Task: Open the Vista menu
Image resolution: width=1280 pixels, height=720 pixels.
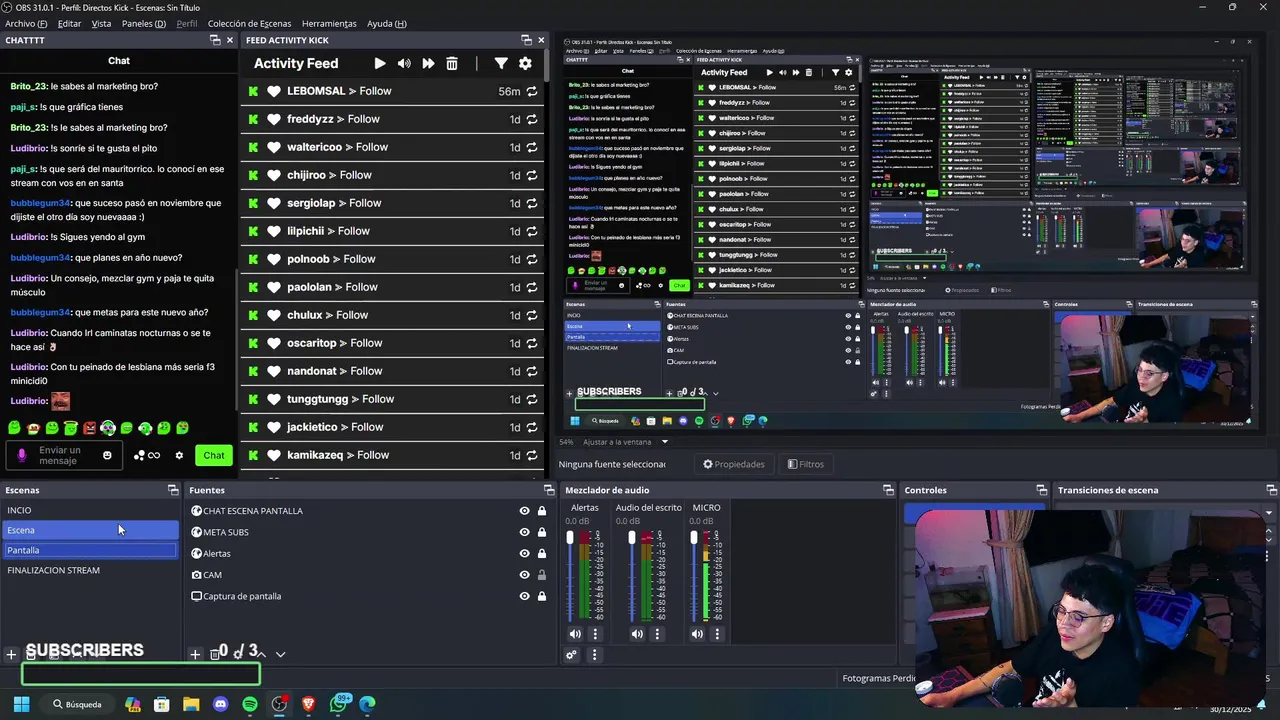Action: 101,23
